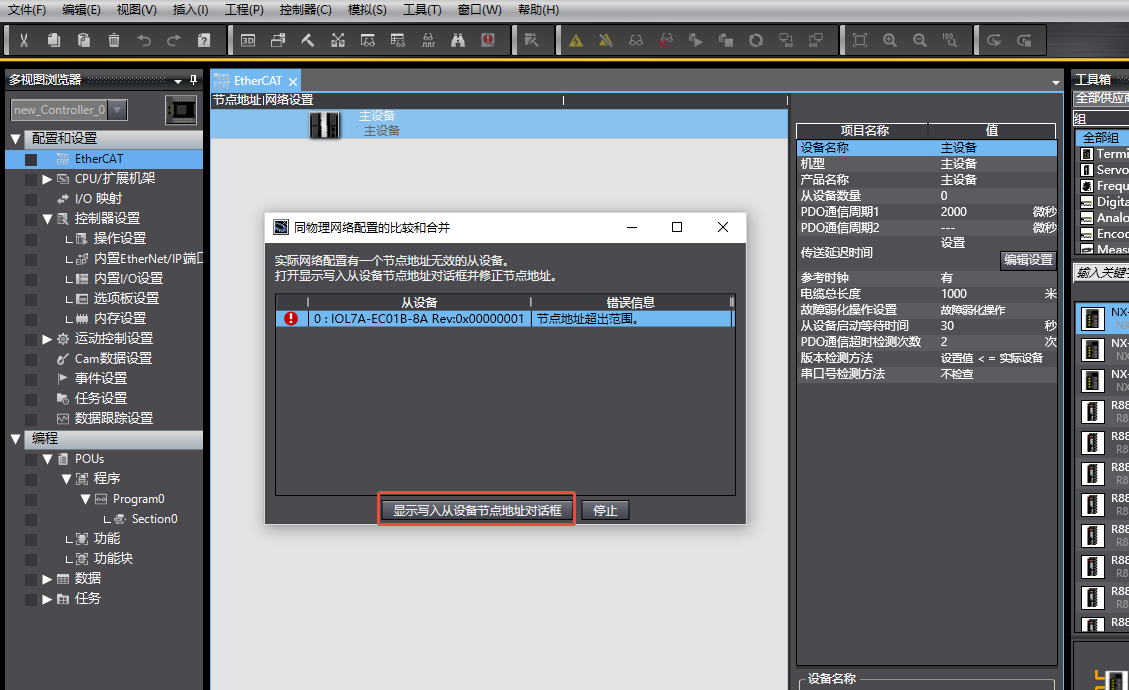Image resolution: width=1129 pixels, height=690 pixels.
Task: Click 显示写入从设备节点地址对话框 button
Action: coord(477,510)
